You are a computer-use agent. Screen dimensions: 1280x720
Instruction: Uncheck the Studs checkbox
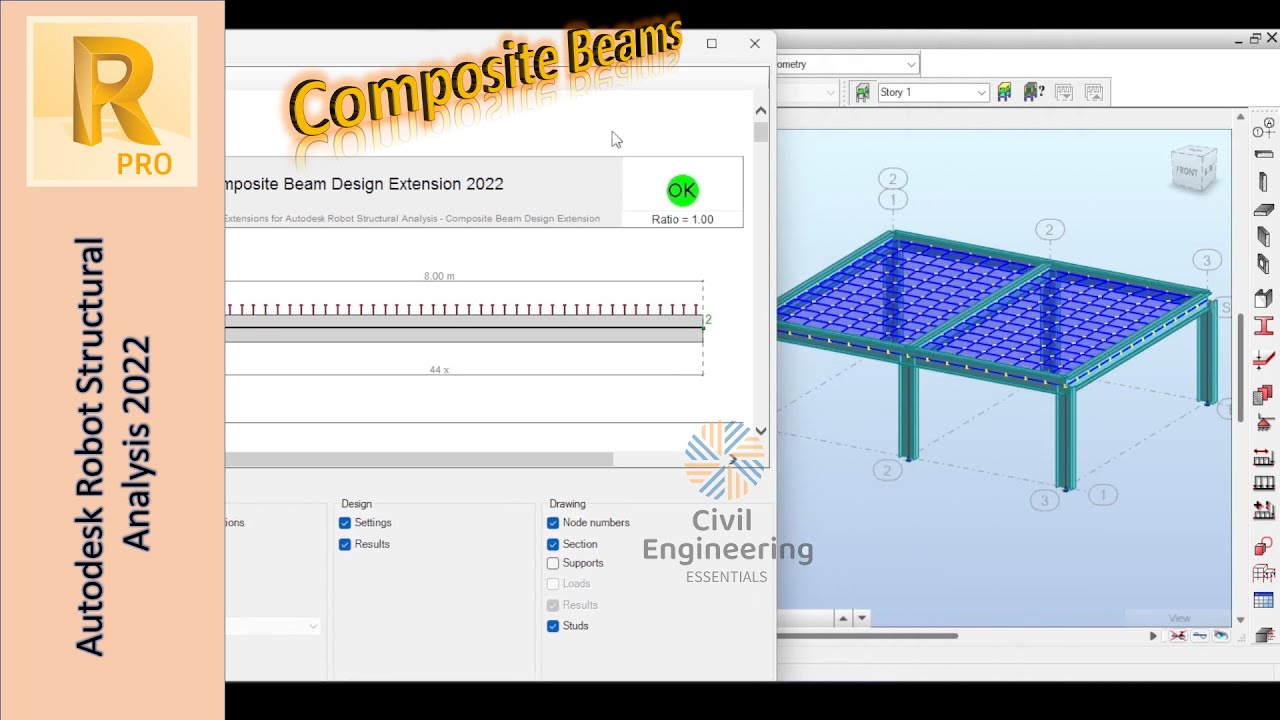(553, 626)
